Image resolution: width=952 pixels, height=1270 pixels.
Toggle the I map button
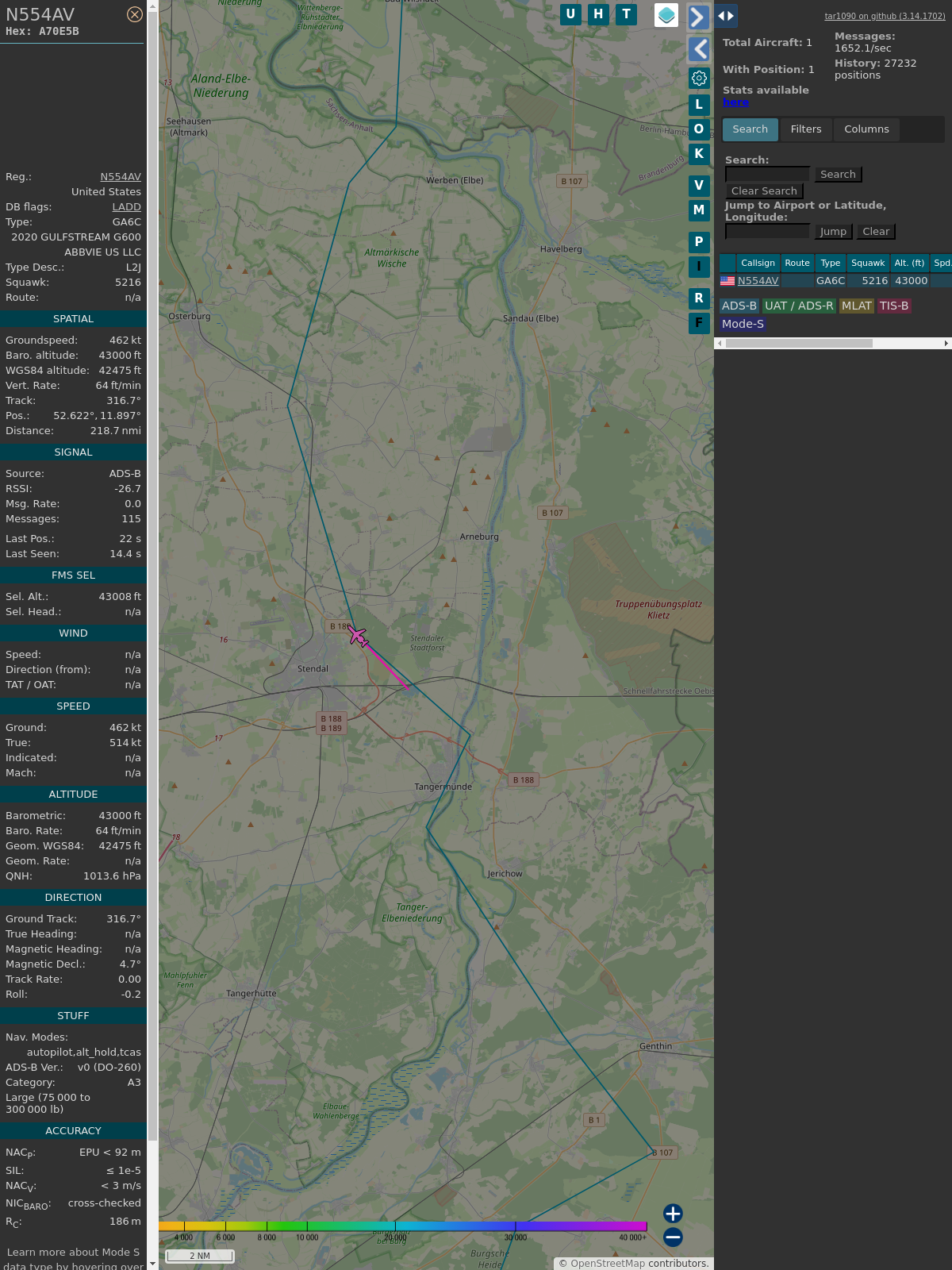(699, 267)
